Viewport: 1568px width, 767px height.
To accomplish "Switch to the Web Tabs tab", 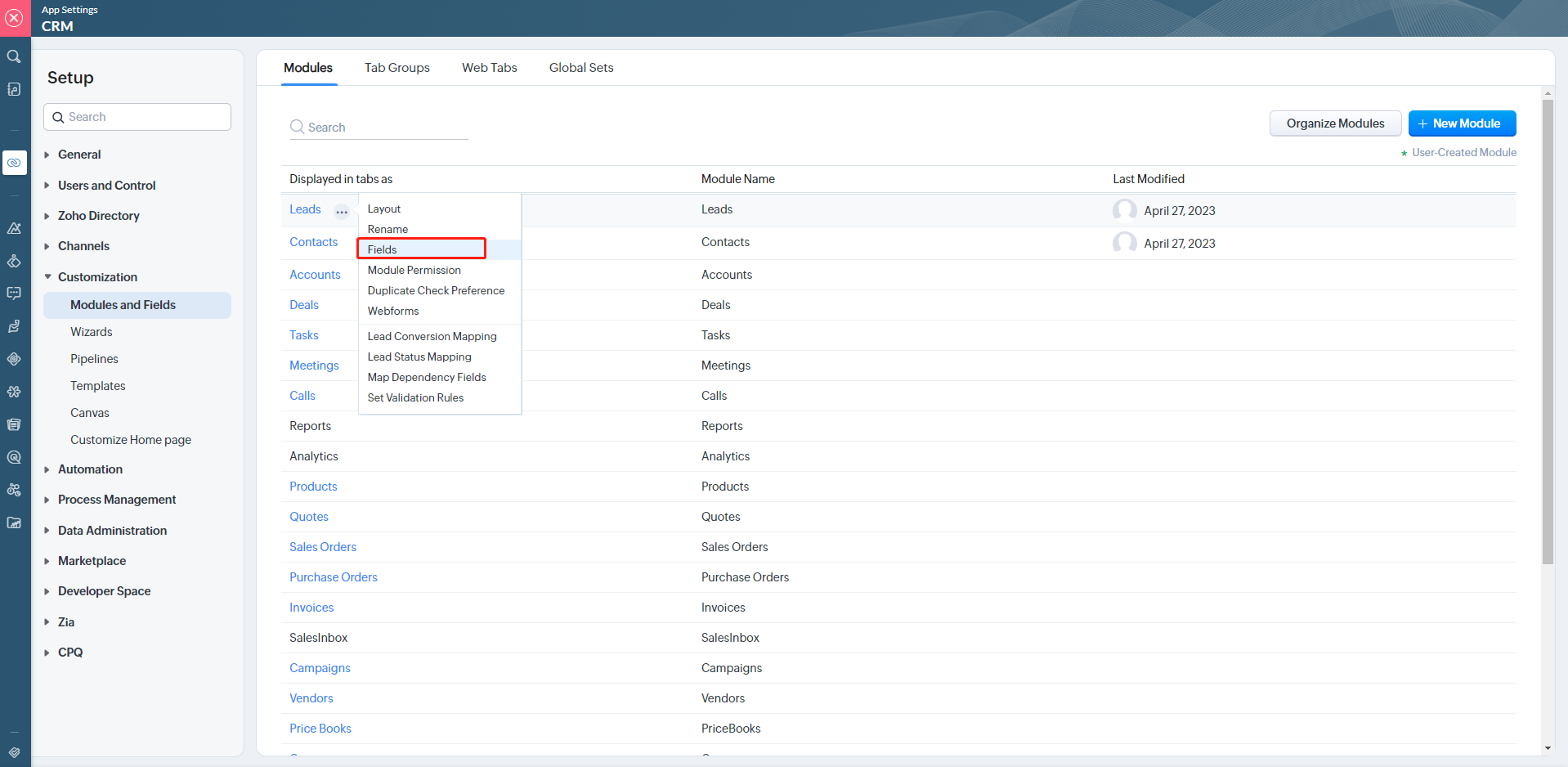I will coord(490,68).
